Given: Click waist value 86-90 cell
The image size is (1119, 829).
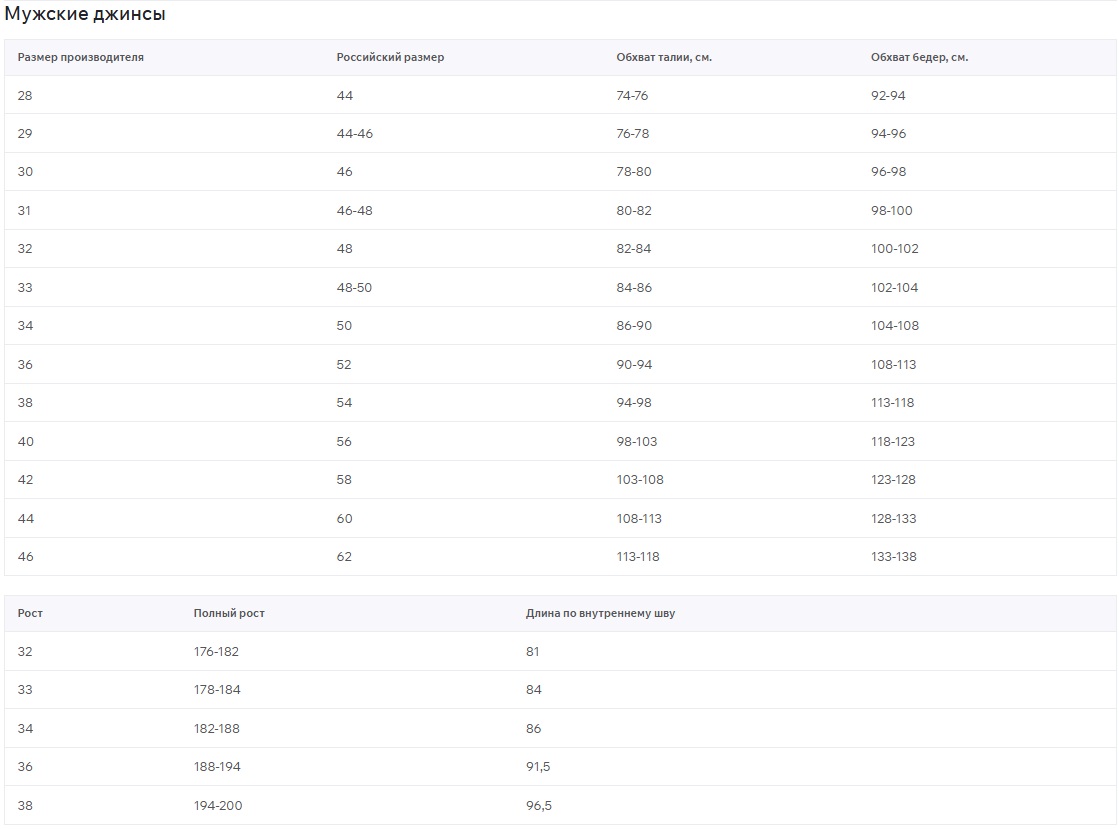Looking at the screenshot, I should (634, 325).
